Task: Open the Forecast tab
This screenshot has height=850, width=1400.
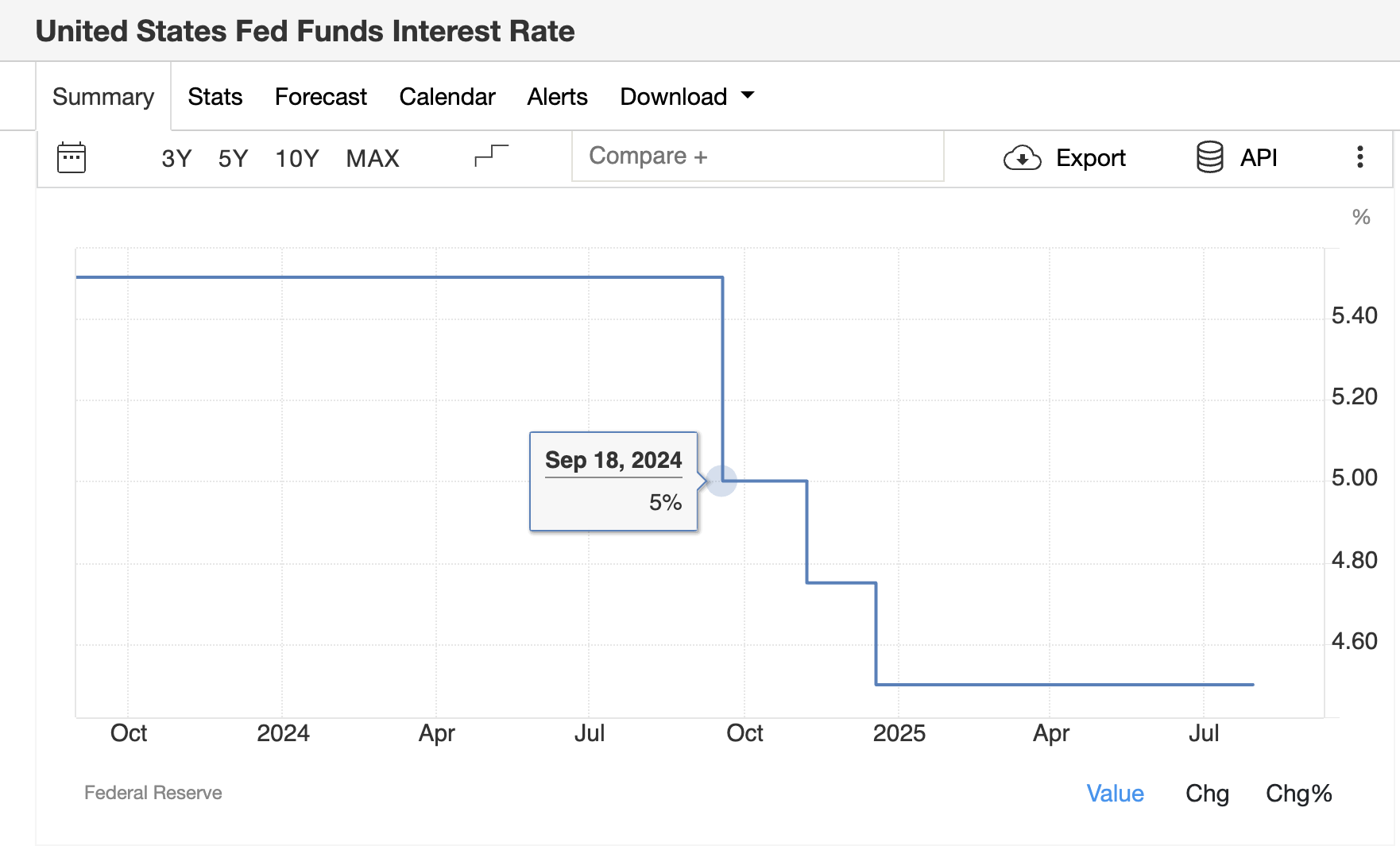Action: coord(320,97)
